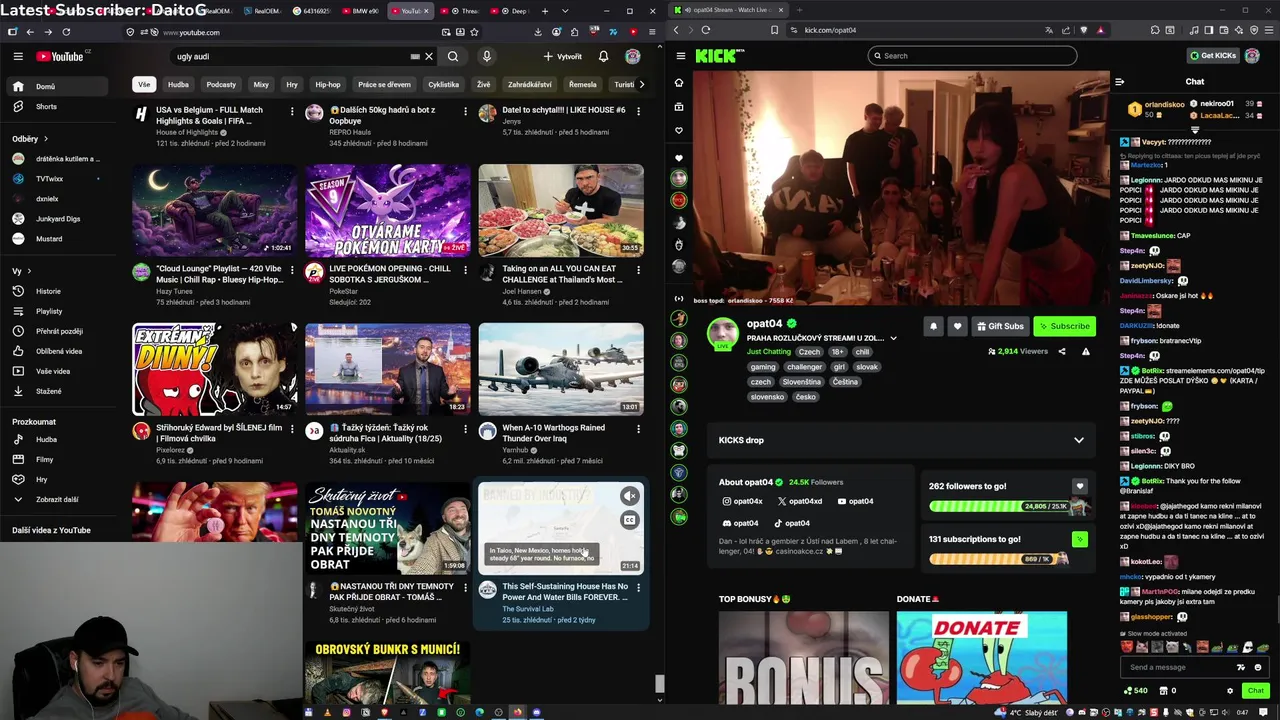Screen dimensions: 1280x720
Task: Click the Kick search field
Action: pyautogui.click(x=972, y=56)
